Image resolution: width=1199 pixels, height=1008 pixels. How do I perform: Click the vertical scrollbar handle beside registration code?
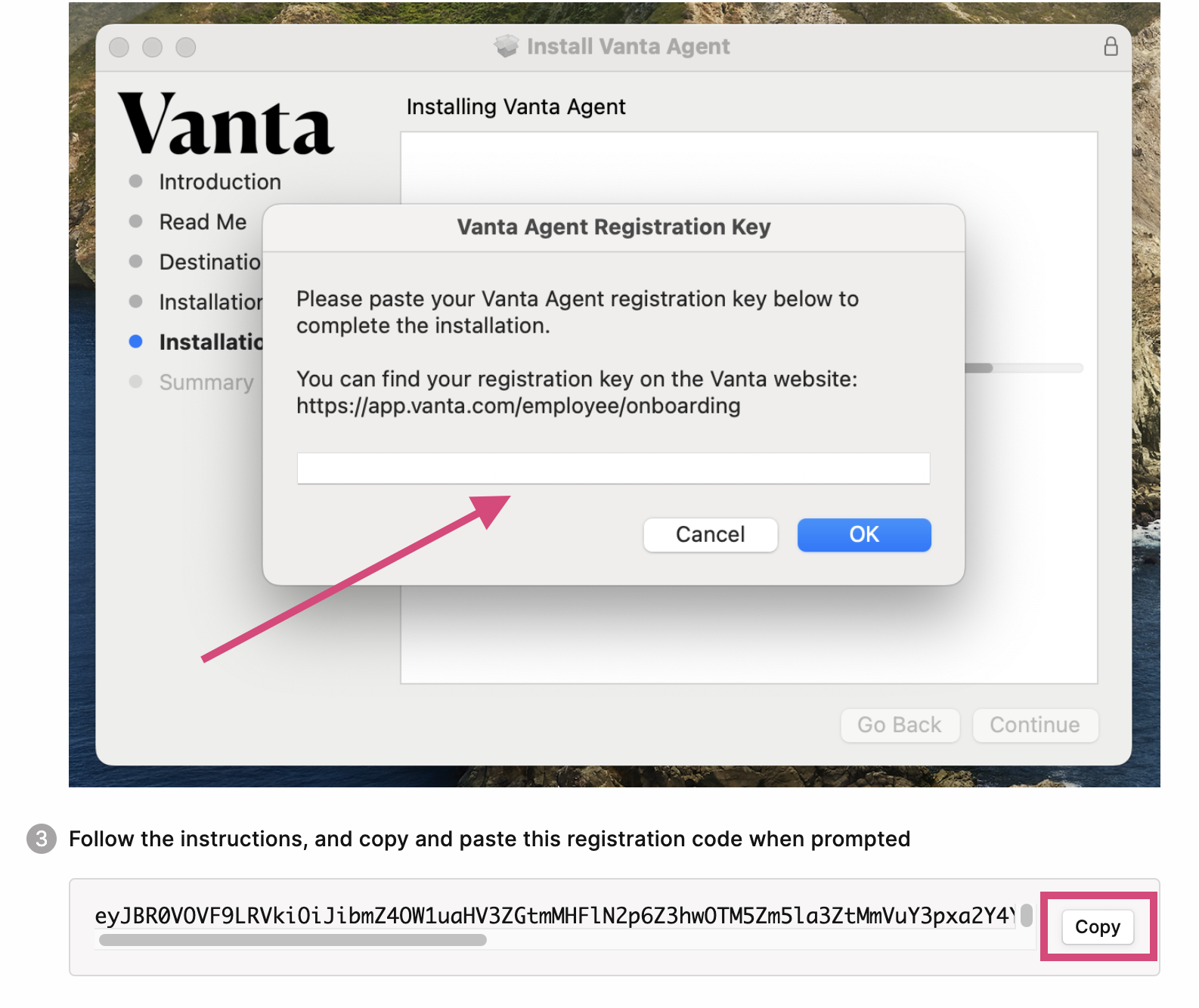pyautogui.click(x=1027, y=916)
